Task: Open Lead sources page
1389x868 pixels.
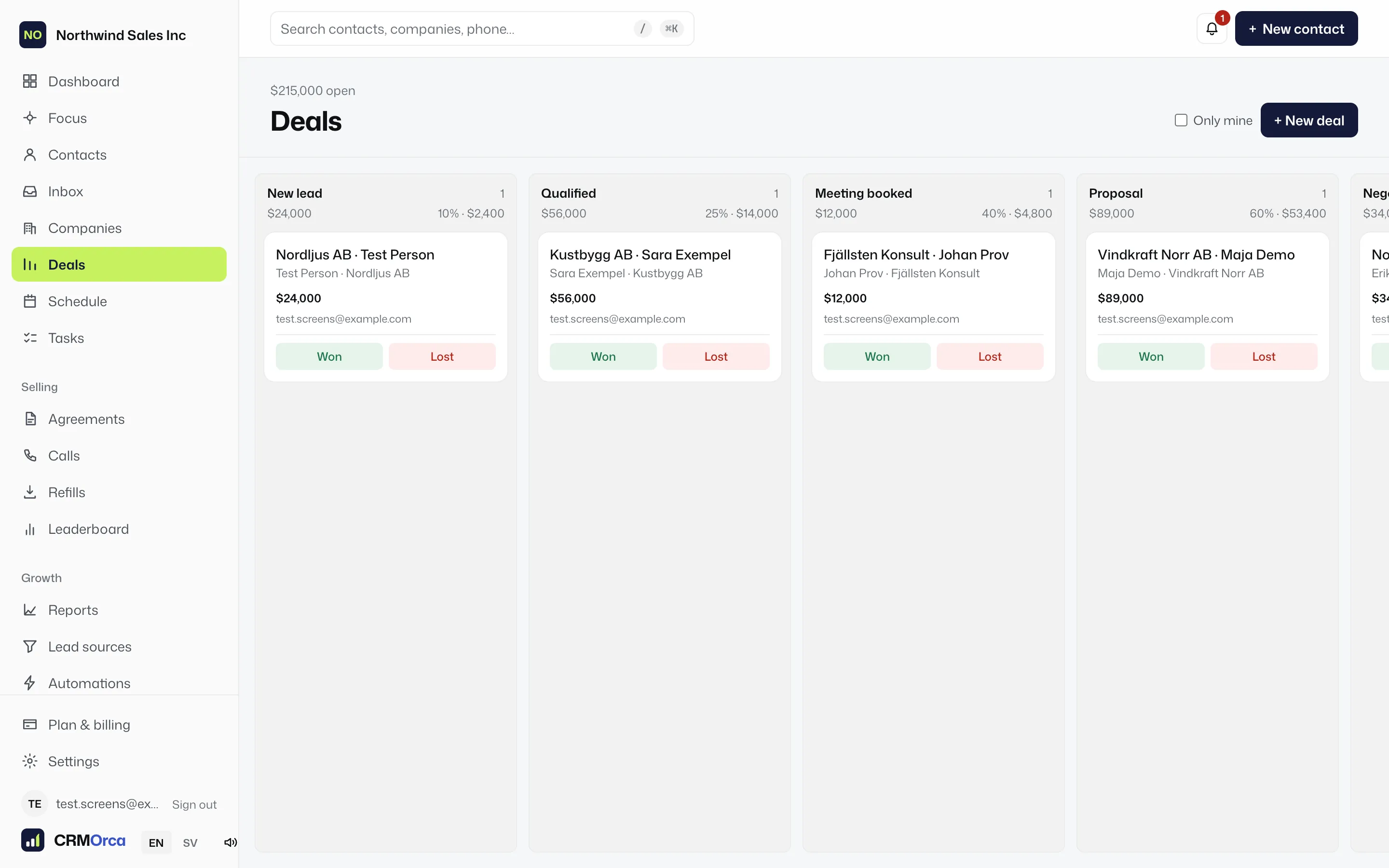Action: pyautogui.click(x=119, y=647)
